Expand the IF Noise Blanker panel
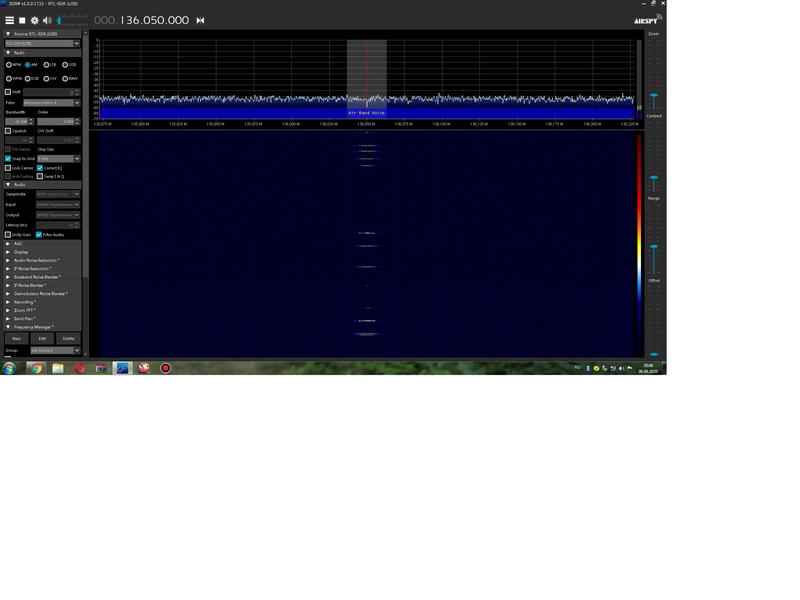The image size is (800, 600). coord(42,285)
